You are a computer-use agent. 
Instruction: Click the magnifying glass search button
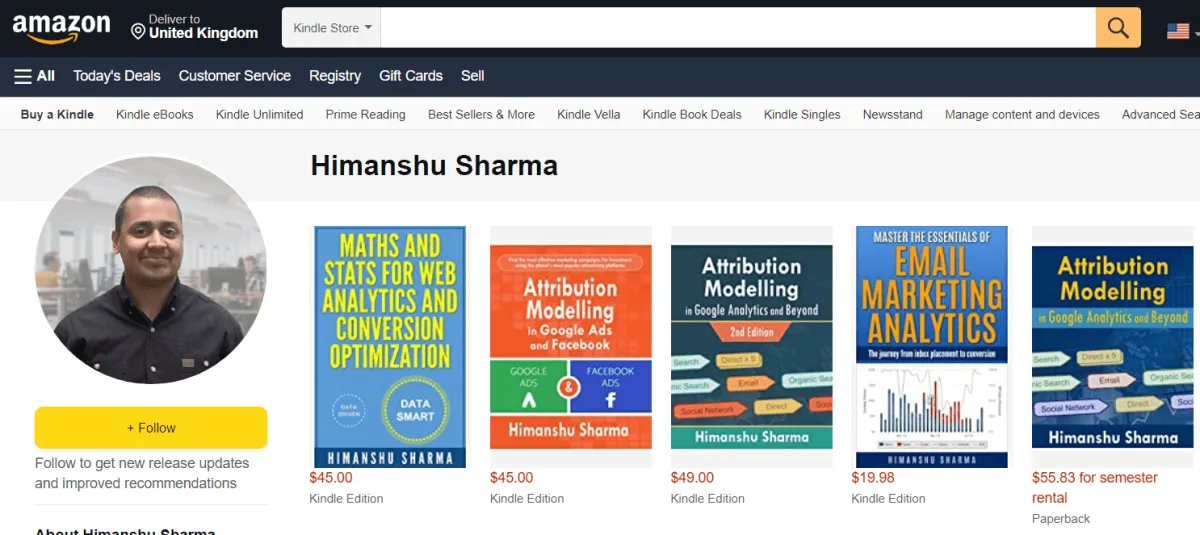click(1118, 28)
